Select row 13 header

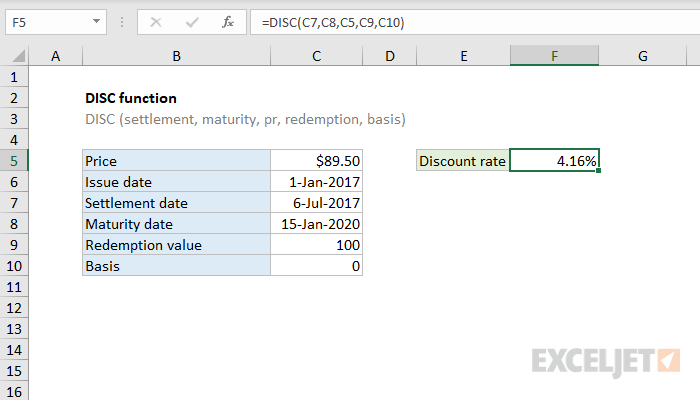14,329
